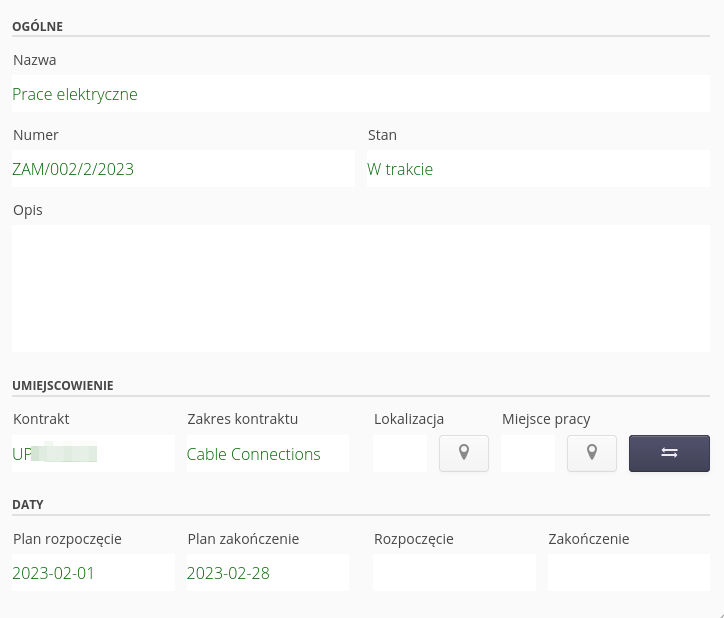724x618 pixels.
Task: Click the DATY section header
Action: click(x=28, y=505)
